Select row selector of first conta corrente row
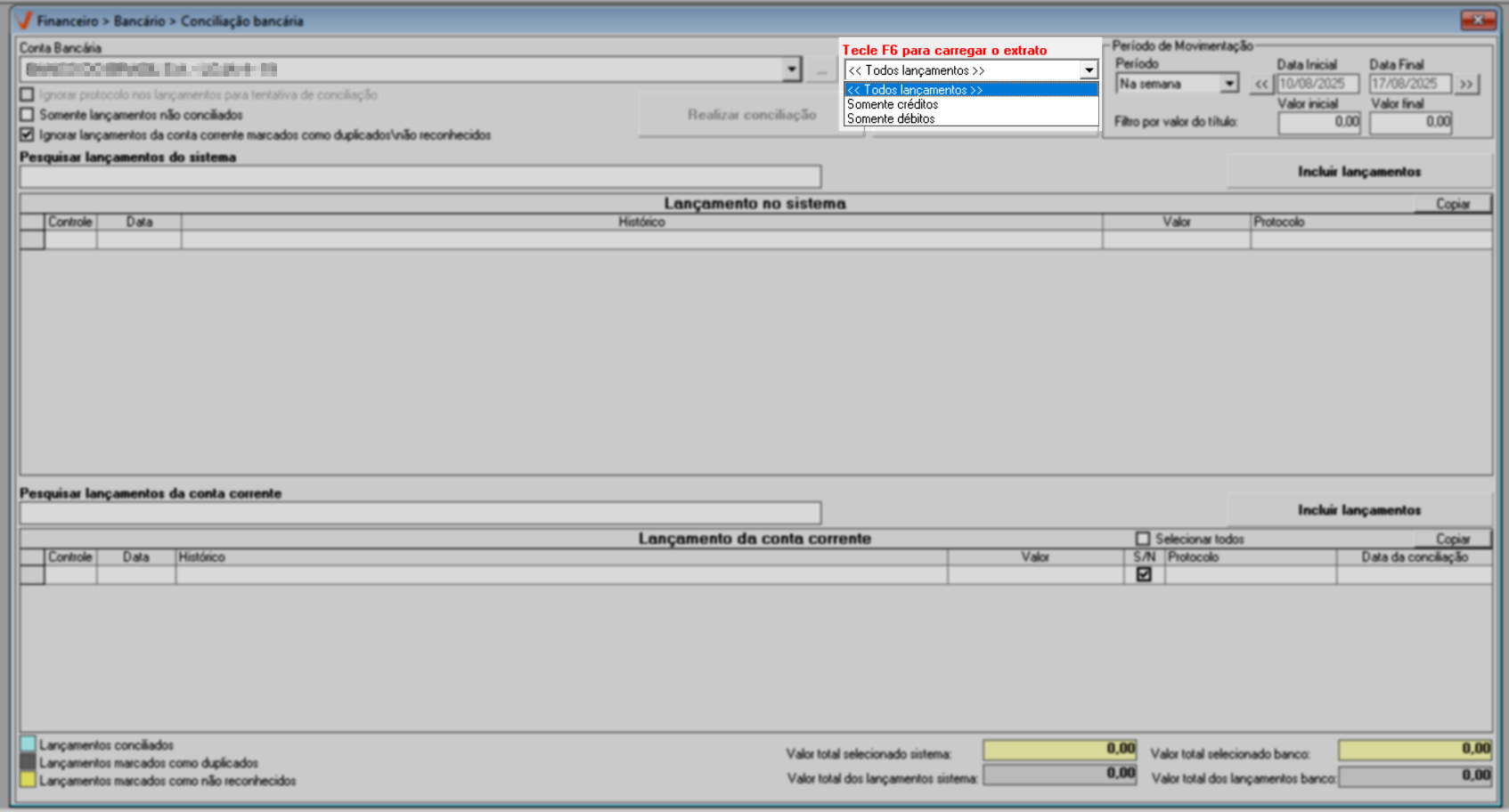This screenshot has width=1509, height=812. tap(32, 575)
